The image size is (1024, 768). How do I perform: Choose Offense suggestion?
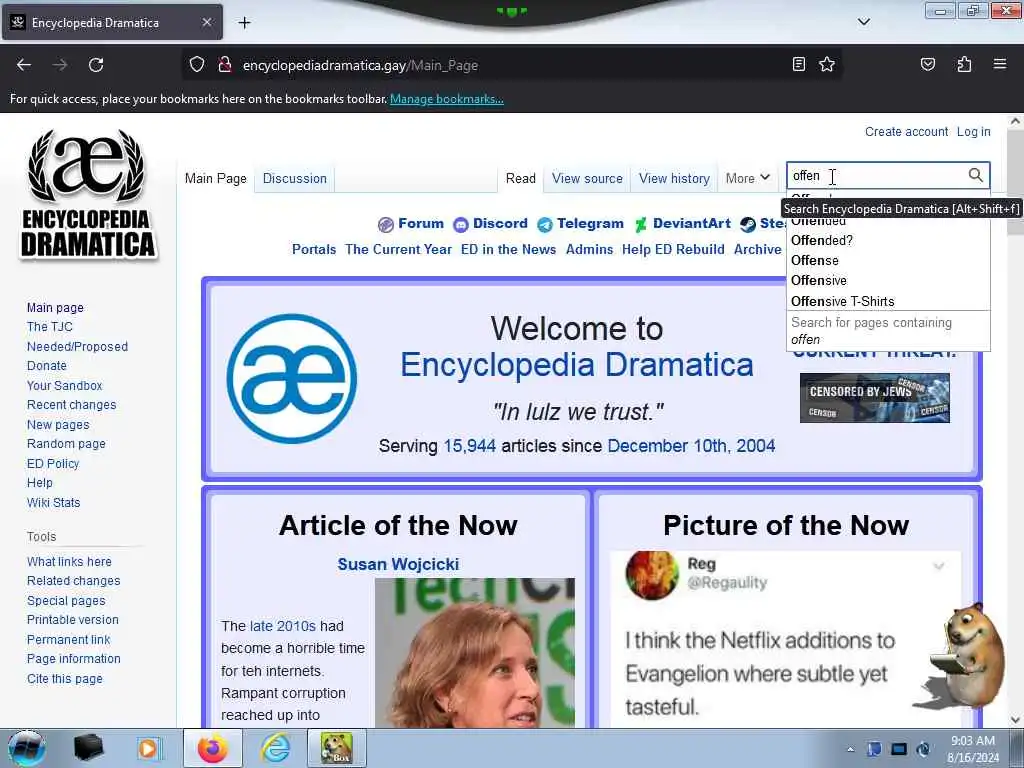[888, 261]
